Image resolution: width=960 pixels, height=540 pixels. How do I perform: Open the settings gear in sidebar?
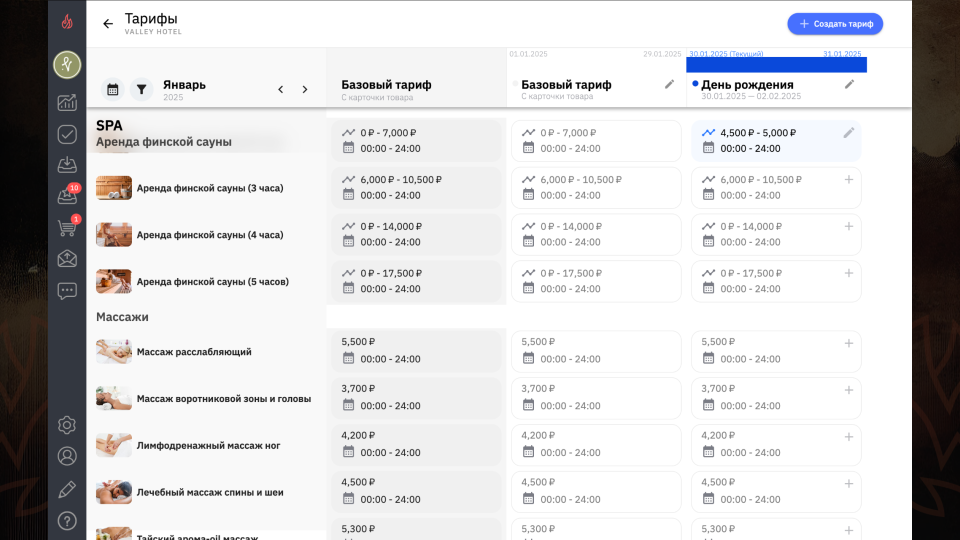tap(67, 425)
